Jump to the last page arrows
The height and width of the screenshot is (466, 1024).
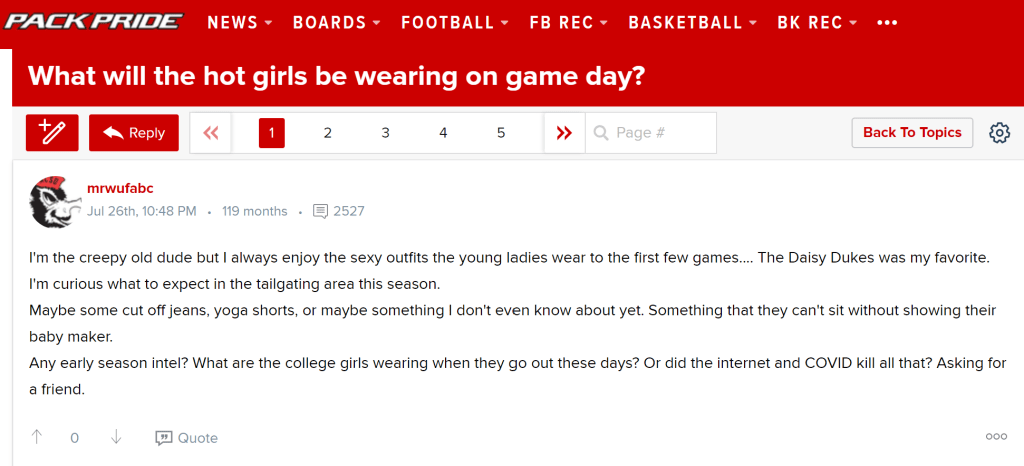pos(564,133)
